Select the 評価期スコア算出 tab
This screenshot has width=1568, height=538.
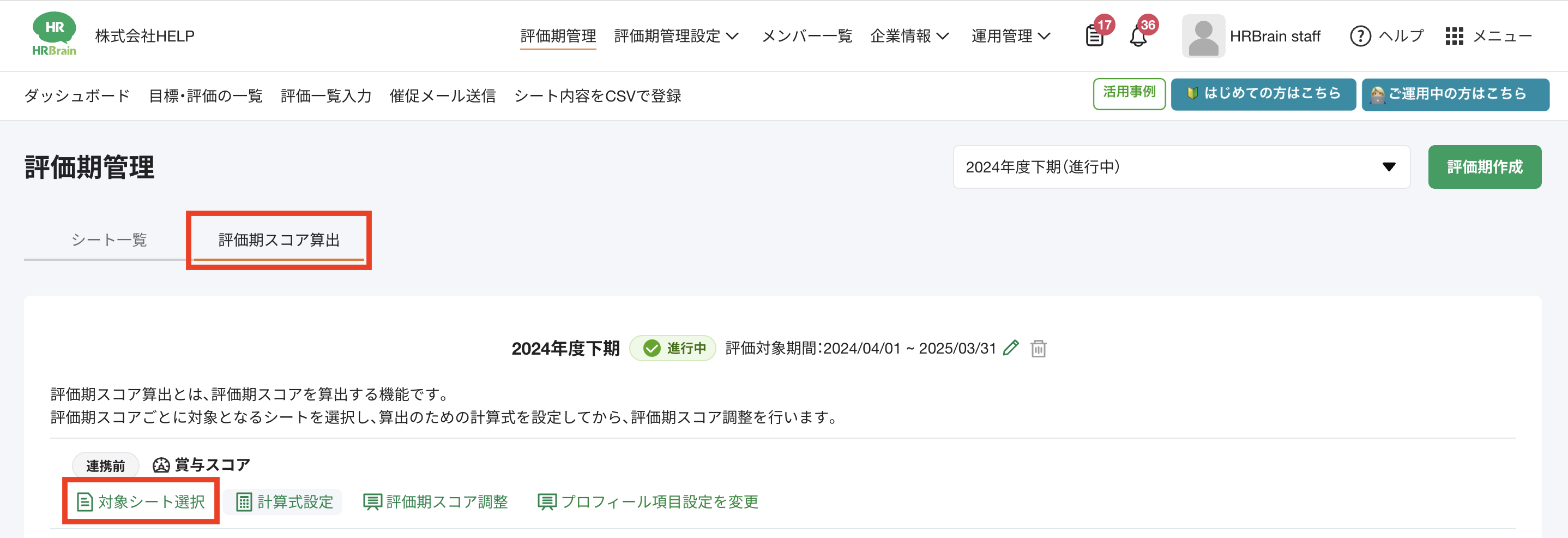coord(279,240)
